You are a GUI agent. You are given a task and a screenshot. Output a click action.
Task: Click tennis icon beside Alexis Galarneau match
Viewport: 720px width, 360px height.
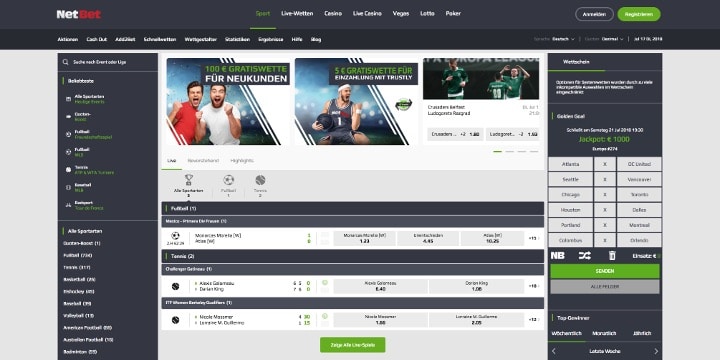175,287
